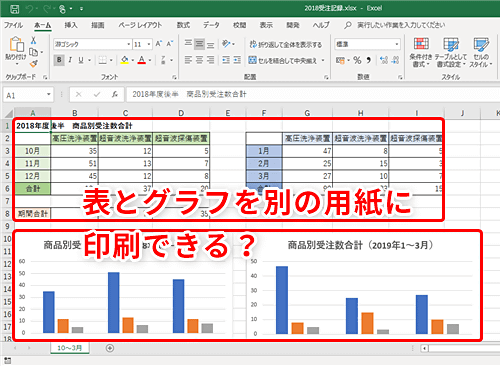Add a new sheet with plus icon
The height and width of the screenshot is (366, 500).
pos(110,348)
